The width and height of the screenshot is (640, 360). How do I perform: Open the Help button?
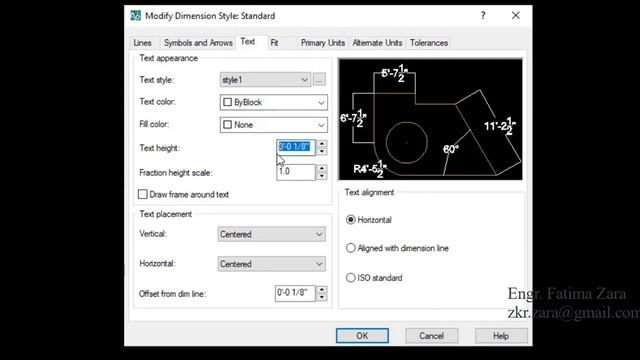(x=501, y=336)
